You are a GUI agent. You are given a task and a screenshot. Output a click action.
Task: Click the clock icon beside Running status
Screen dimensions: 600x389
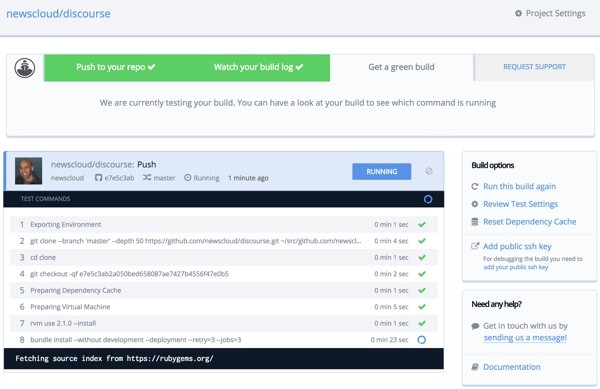pyautogui.click(x=188, y=177)
